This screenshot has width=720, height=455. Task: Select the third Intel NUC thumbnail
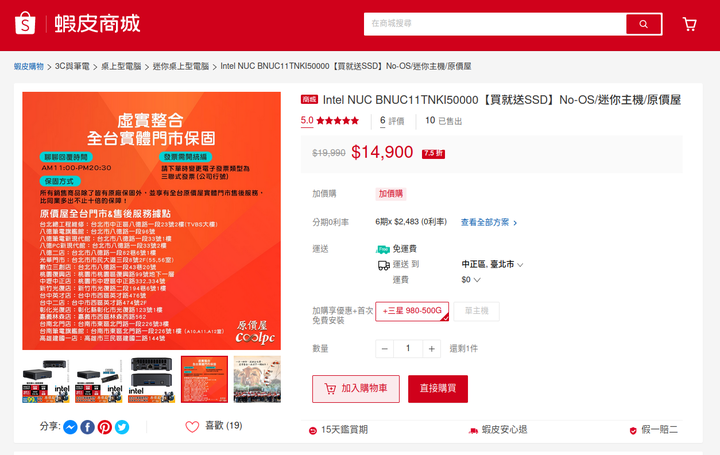coord(152,380)
